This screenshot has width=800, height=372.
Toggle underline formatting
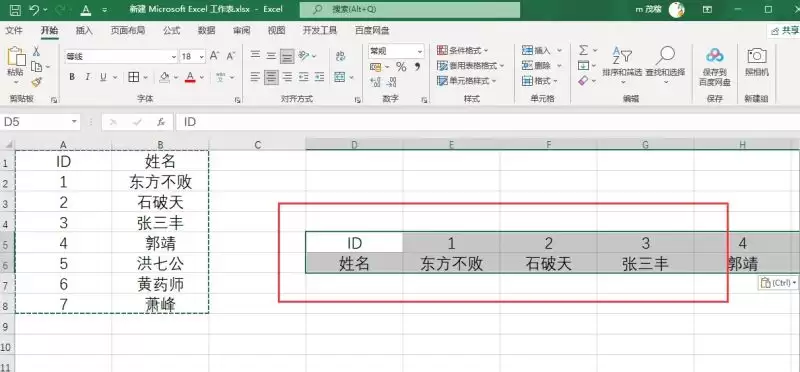point(103,77)
